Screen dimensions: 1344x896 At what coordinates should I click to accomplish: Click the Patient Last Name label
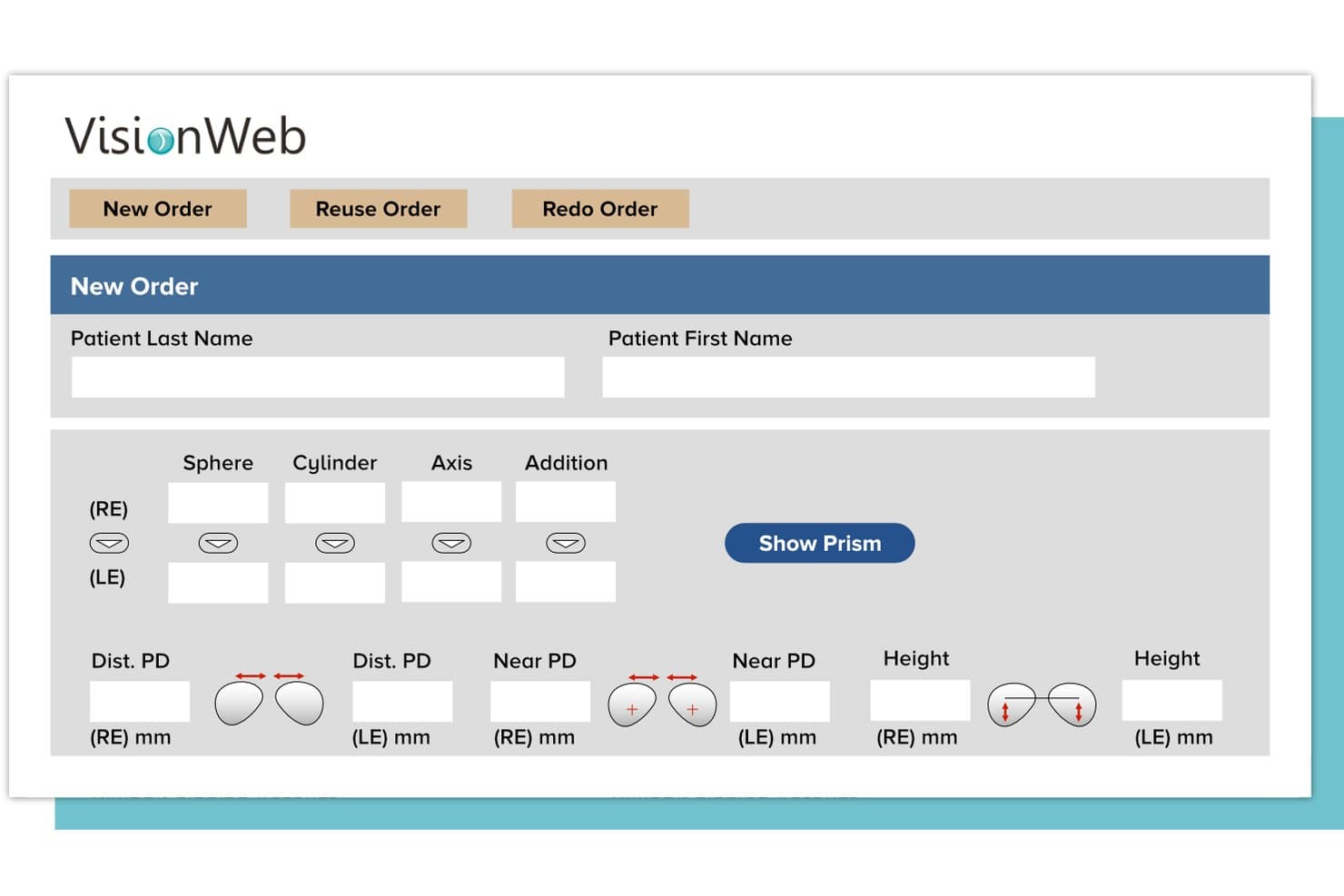click(162, 339)
